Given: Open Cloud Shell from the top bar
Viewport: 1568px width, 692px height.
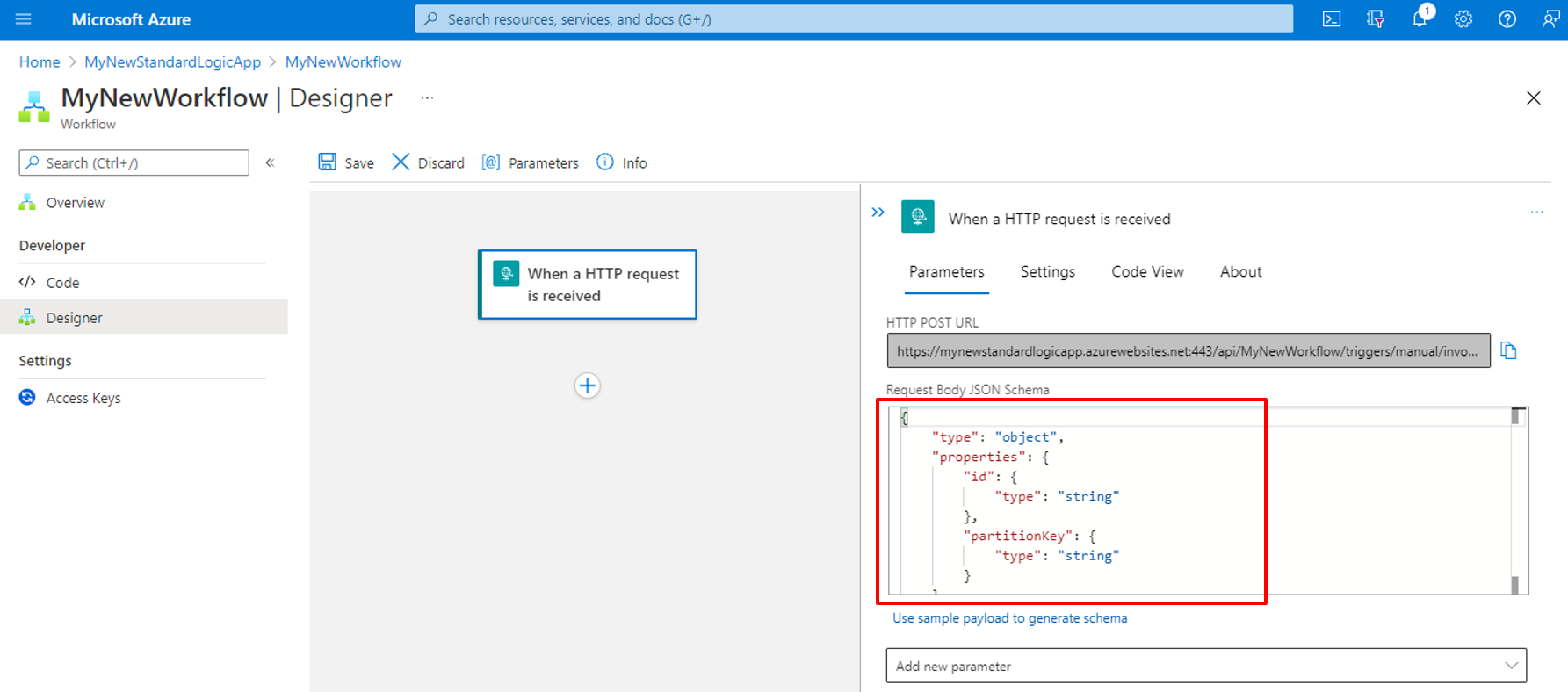Looking at the screenshot, I should click(x=1332, y=19).
